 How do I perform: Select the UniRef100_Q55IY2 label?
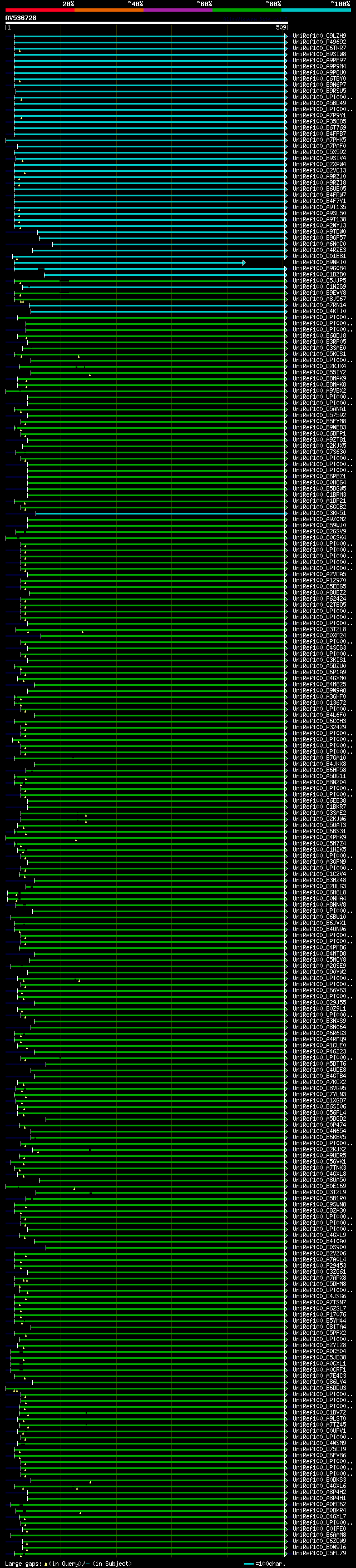point(319,373)
